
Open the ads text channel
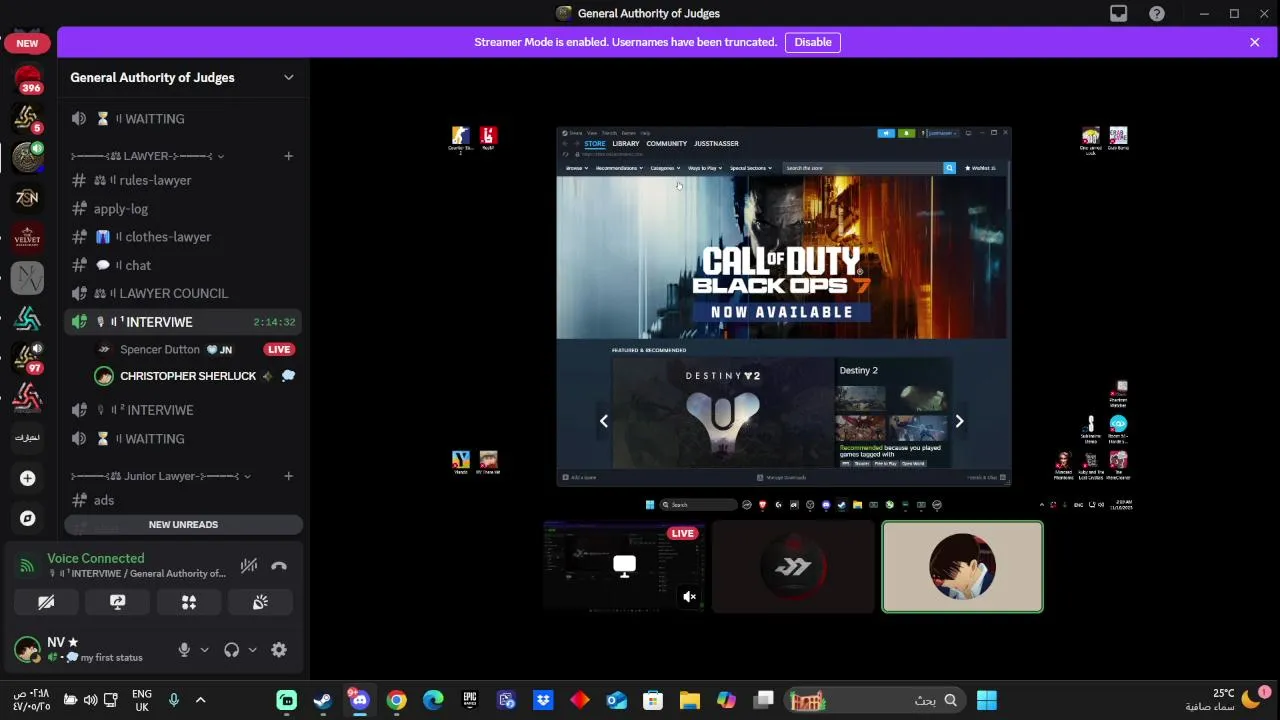pyautogui.click(x=183, y=500)
